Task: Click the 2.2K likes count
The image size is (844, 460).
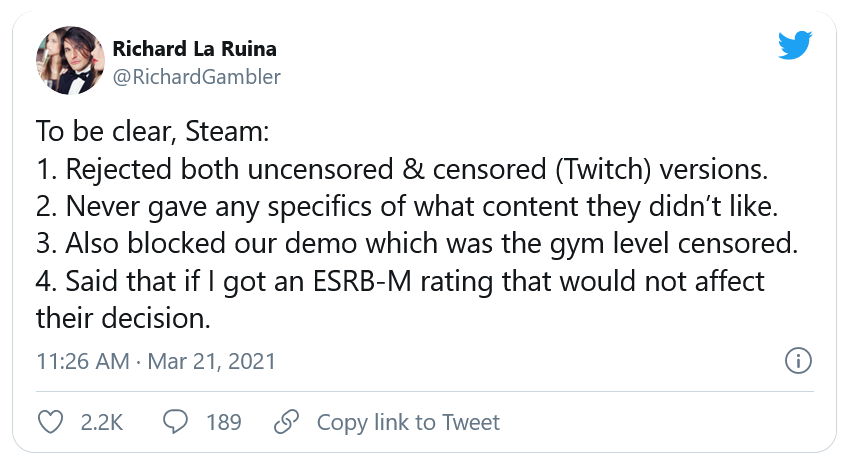Action: tap(100, 422)
